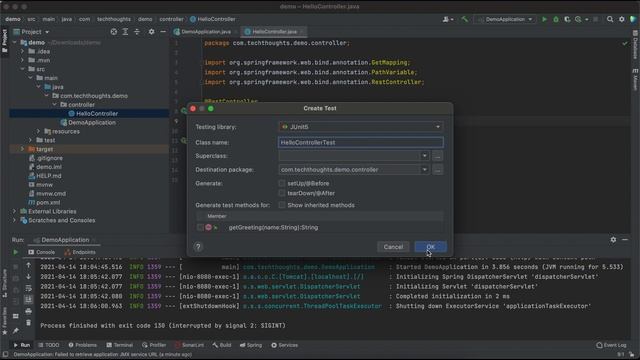640x360 pixels.
Task: Toggle the Member header select-all checkbox
Action: tap(200, 216)
